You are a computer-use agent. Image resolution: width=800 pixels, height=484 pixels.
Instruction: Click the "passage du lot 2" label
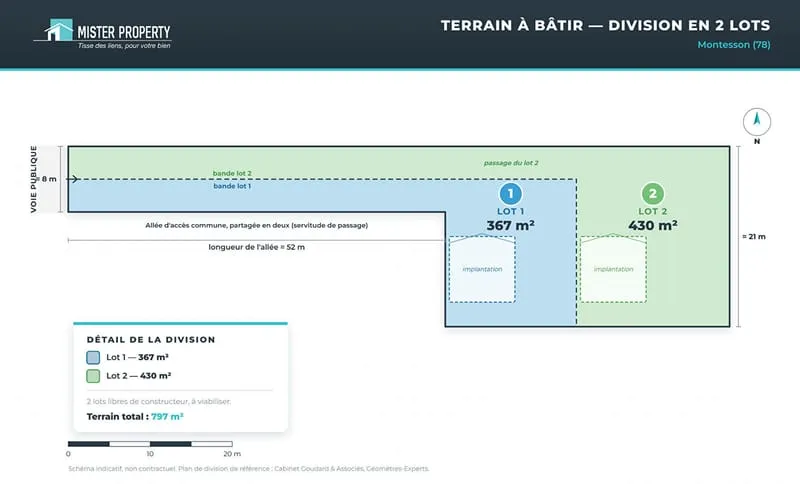click(511, 163)
